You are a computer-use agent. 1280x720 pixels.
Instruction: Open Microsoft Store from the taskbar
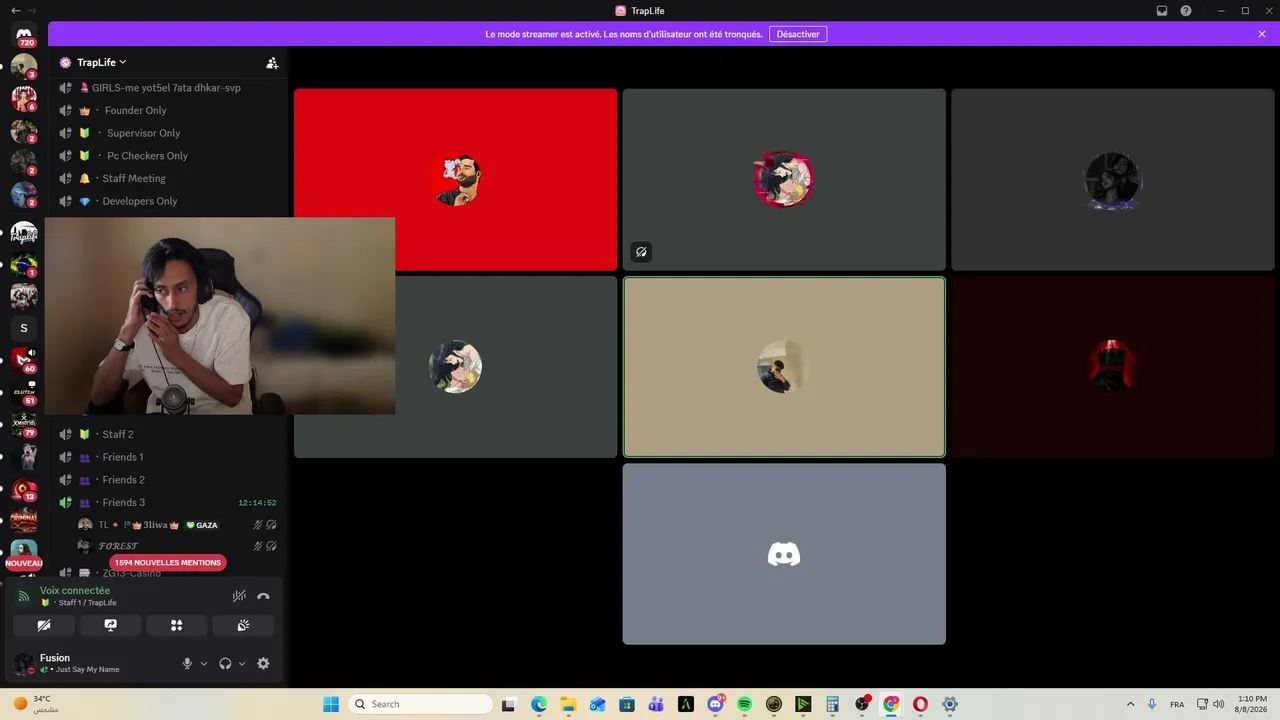627,704
